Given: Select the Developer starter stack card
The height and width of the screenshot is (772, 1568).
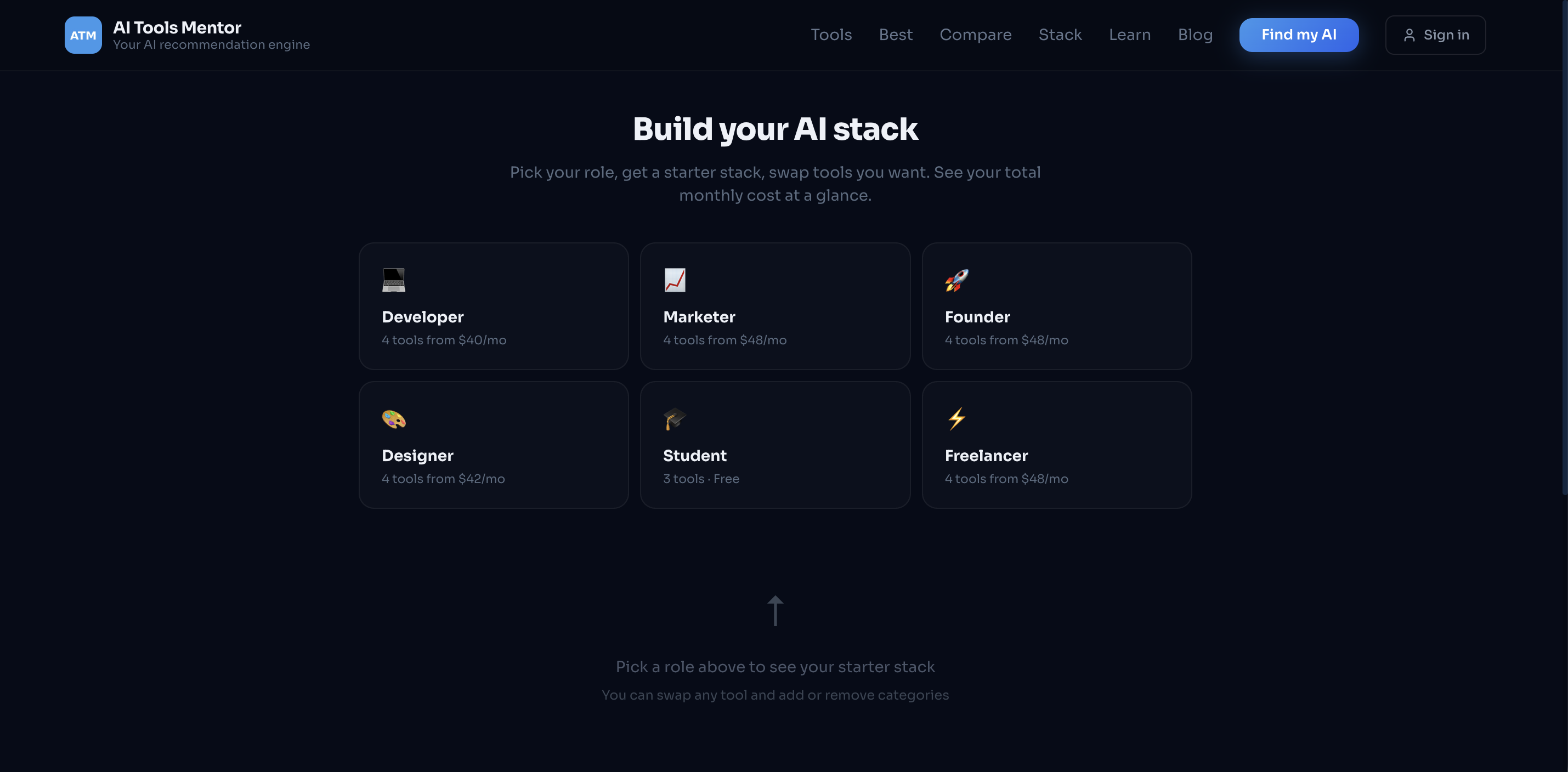Looking at the screenshot, I should (x=493, y=306).
